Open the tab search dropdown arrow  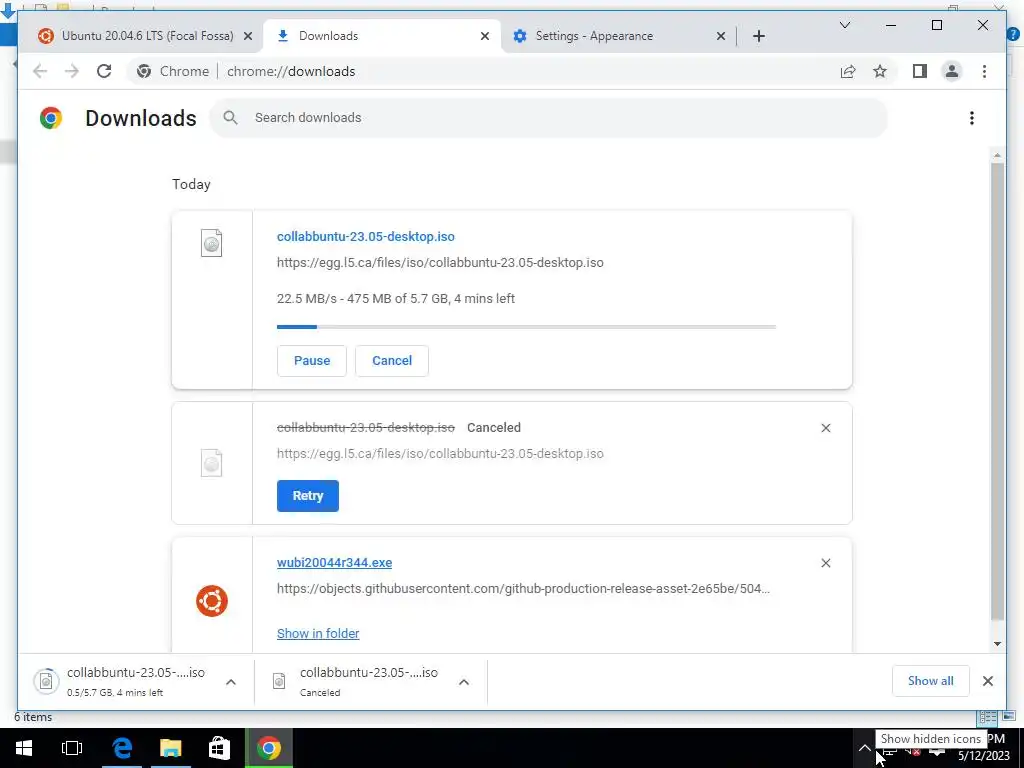tap(844, 25)
